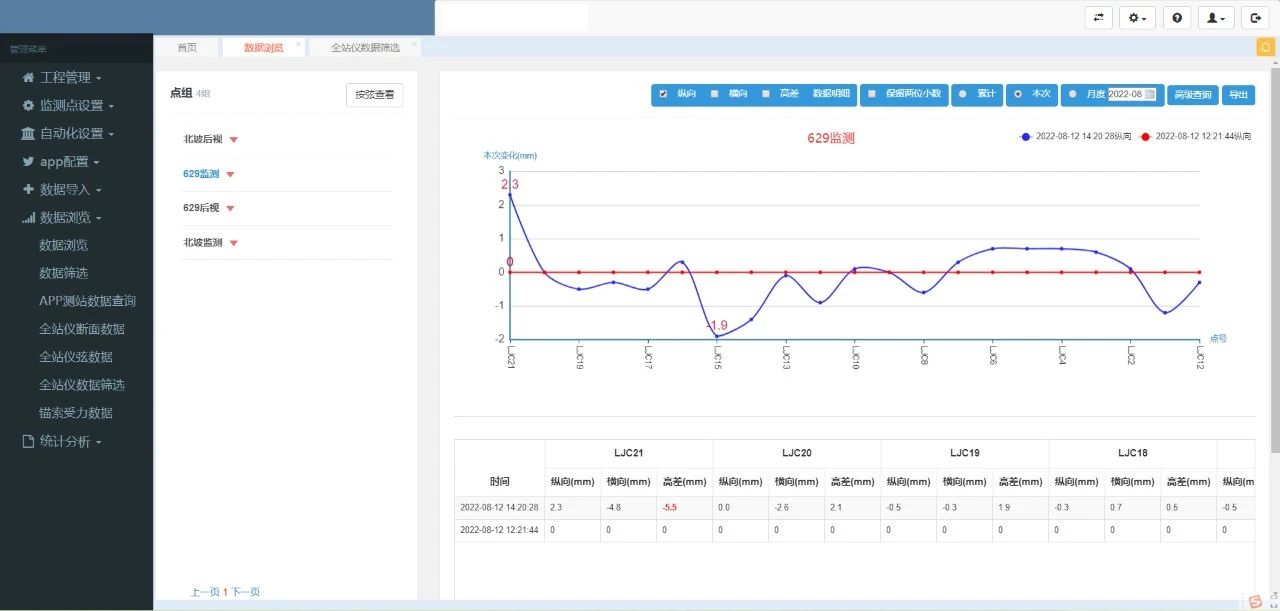Open the user account dropdown

tap(1216, 18)
